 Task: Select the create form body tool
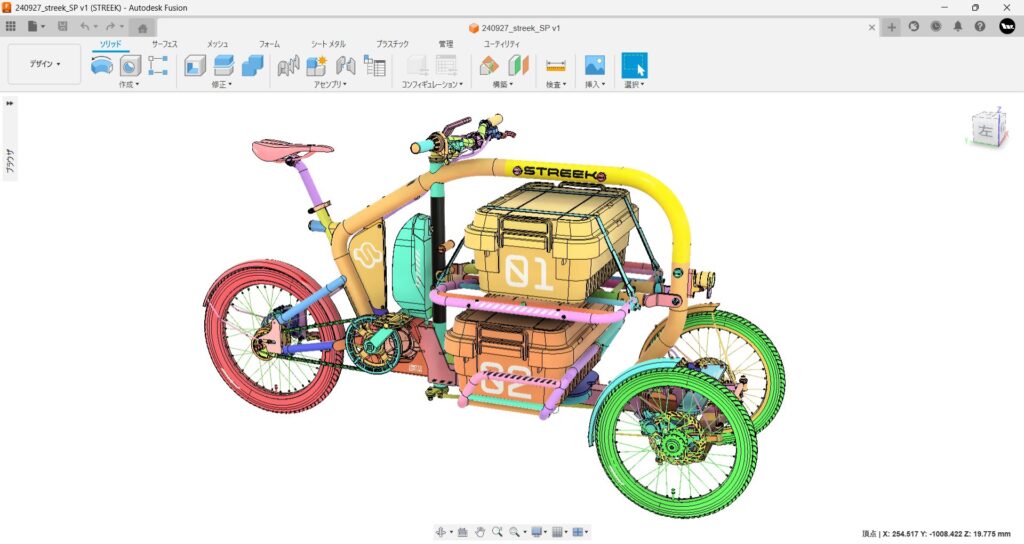(102, 65)
